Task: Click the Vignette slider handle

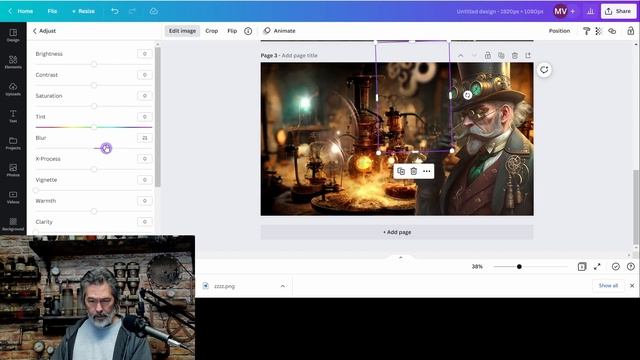Action: [36, 190]
